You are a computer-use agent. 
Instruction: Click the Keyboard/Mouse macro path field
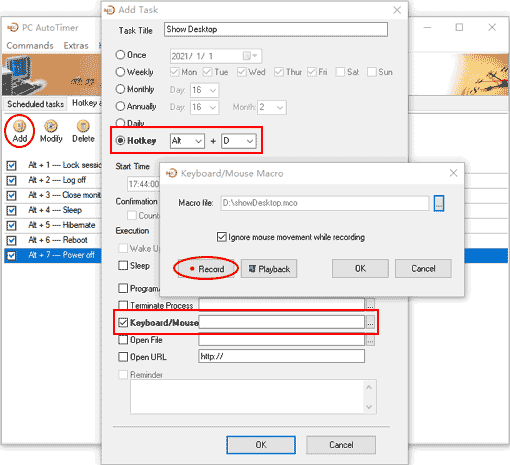coord(281,322)
